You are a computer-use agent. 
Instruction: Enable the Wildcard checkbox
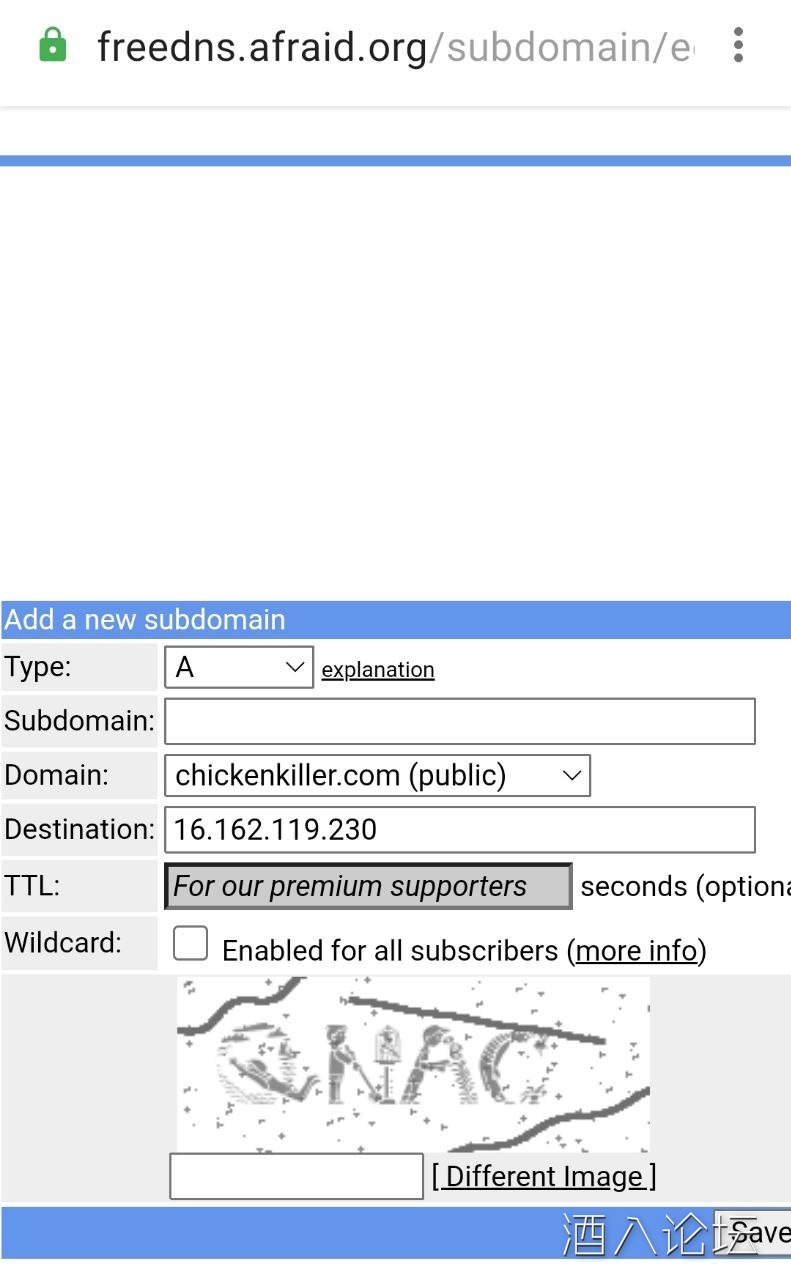coord(190,943)
